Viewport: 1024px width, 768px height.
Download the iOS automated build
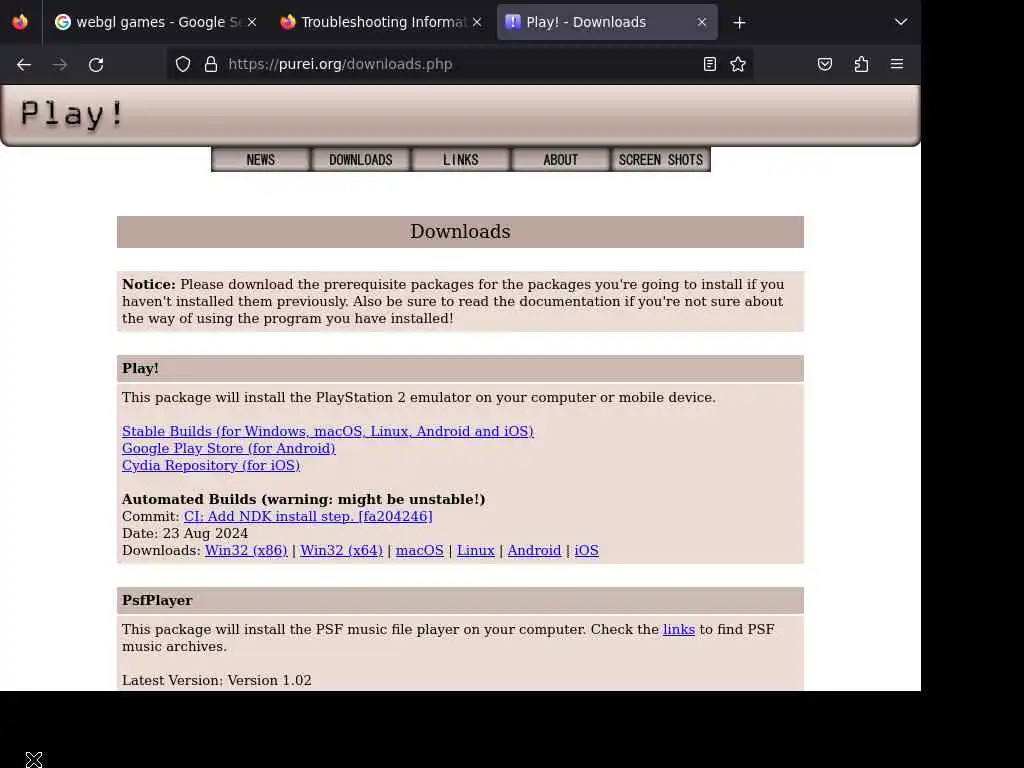[x=586, y=551]
